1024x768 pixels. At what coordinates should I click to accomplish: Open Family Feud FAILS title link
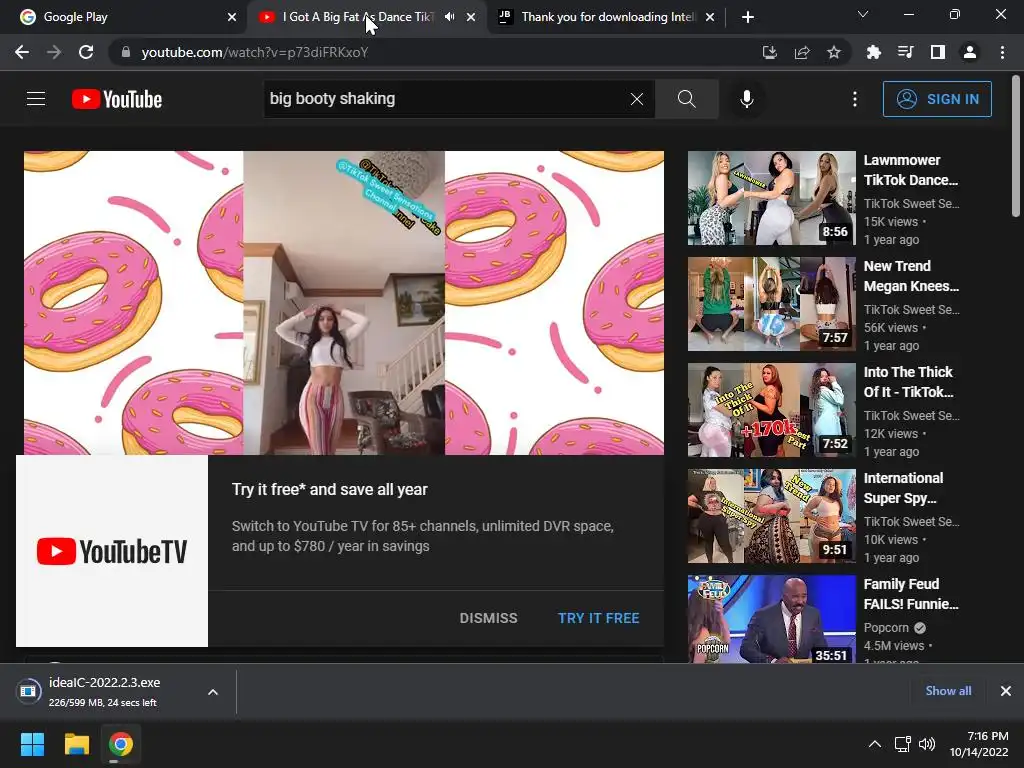click(911, 594)
